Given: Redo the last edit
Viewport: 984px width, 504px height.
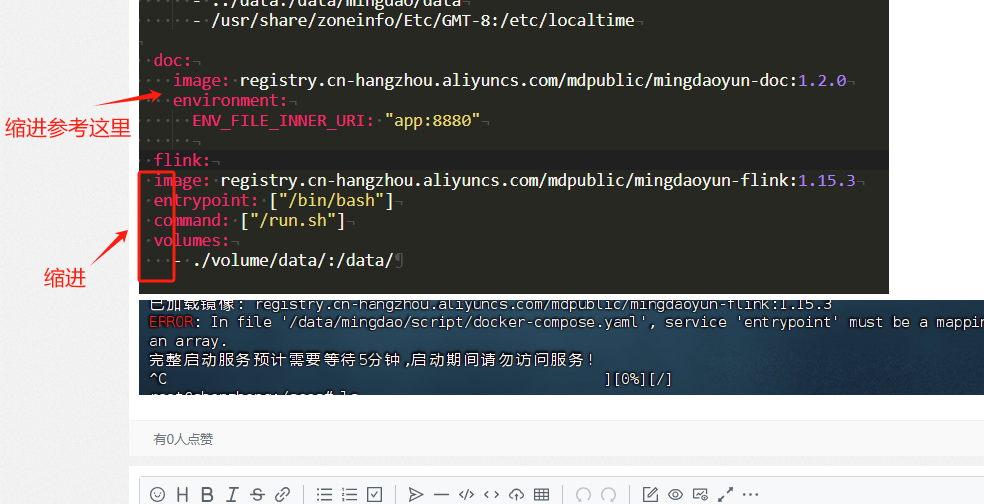Looking at the screenshot, I should coord(608,495).
